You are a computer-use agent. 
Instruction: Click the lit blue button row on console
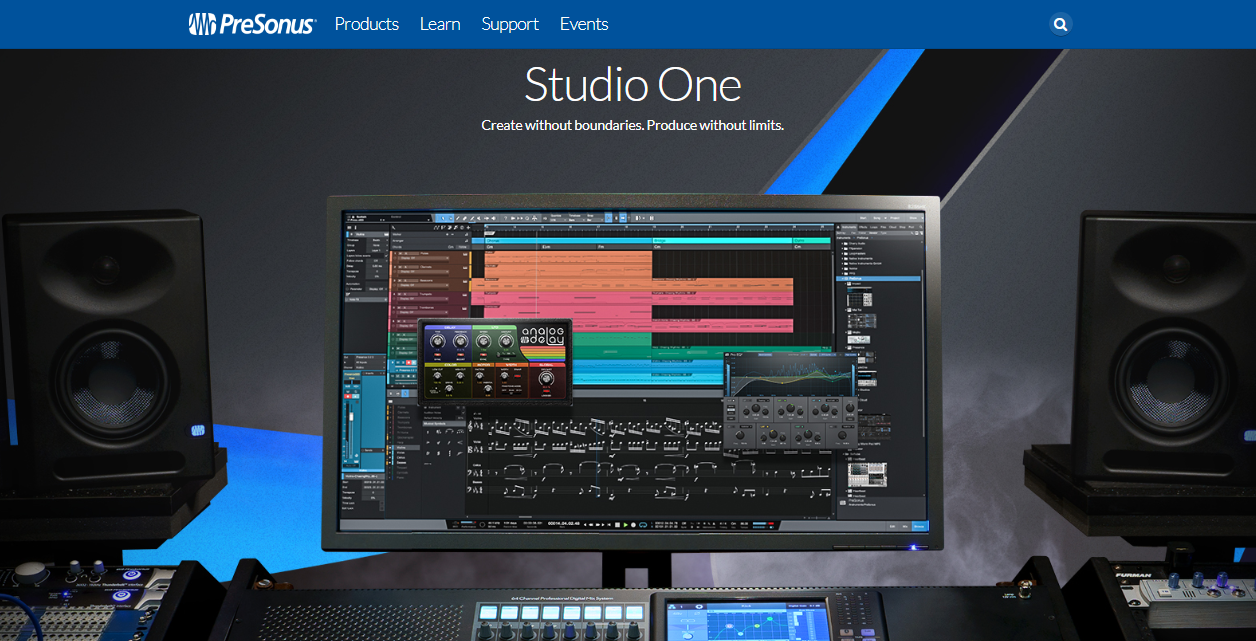click(x=559, y=613)
